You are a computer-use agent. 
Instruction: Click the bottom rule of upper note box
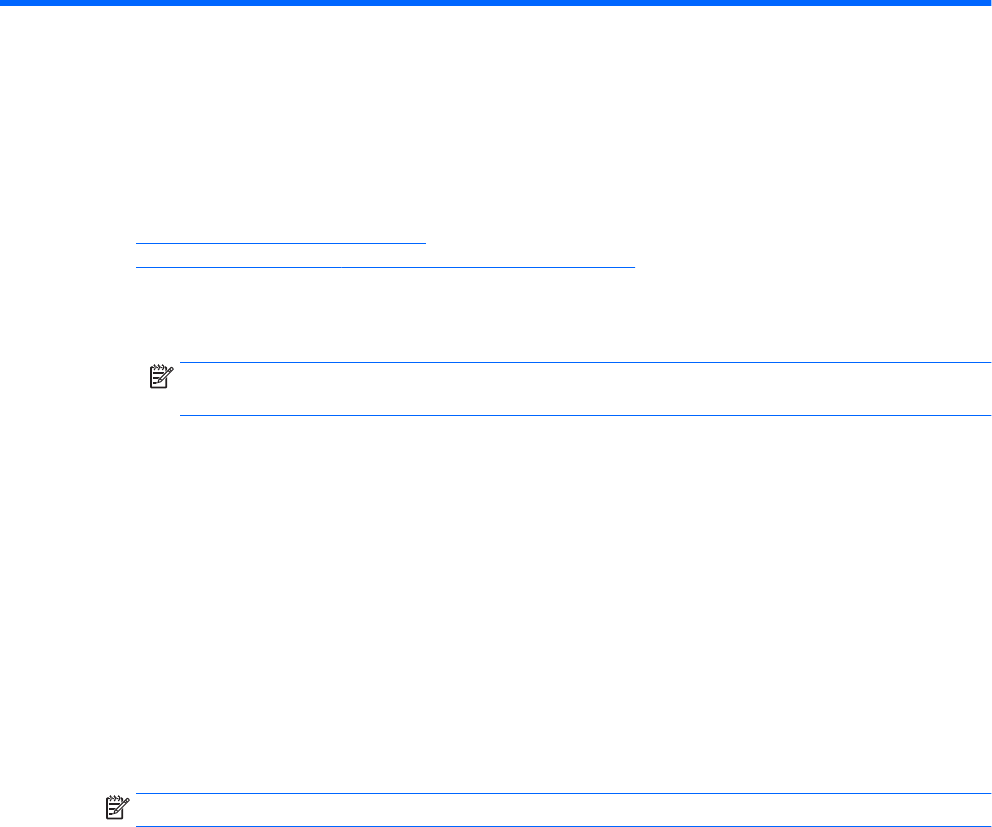585,416
